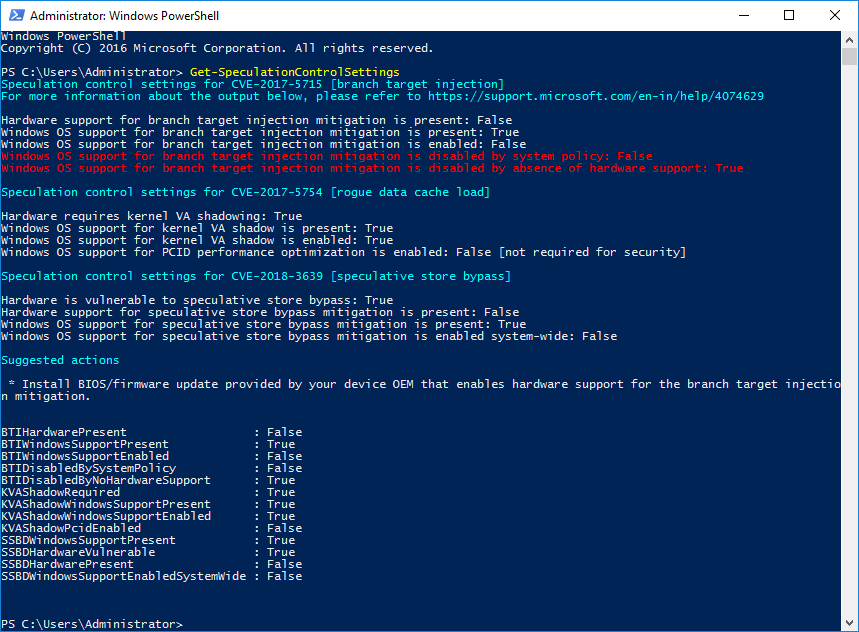
Task: Click the PowerShell icon in the title bar
Action: pos(15,16)
